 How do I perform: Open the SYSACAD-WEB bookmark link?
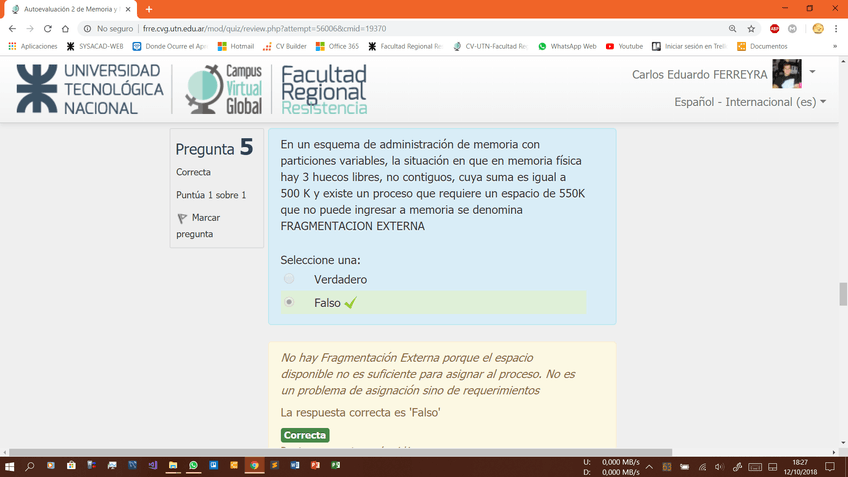point(95,46)
